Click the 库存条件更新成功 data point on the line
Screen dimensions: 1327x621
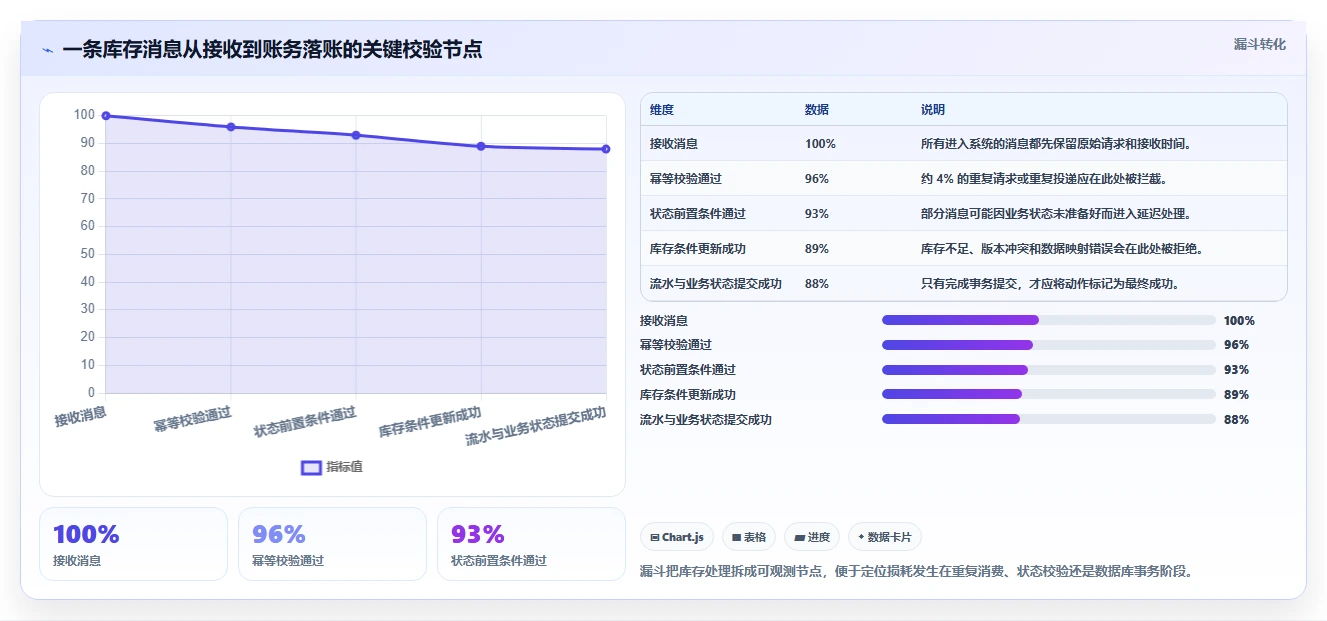[481, 146]
